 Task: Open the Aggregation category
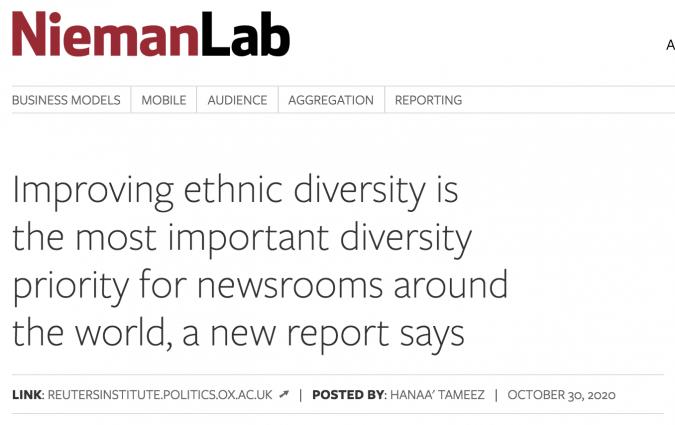point(331,100)
